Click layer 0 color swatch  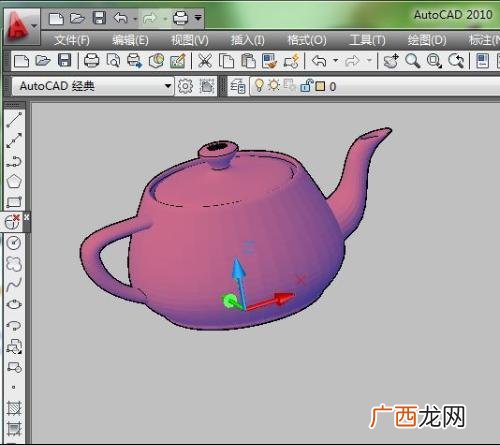320,87
